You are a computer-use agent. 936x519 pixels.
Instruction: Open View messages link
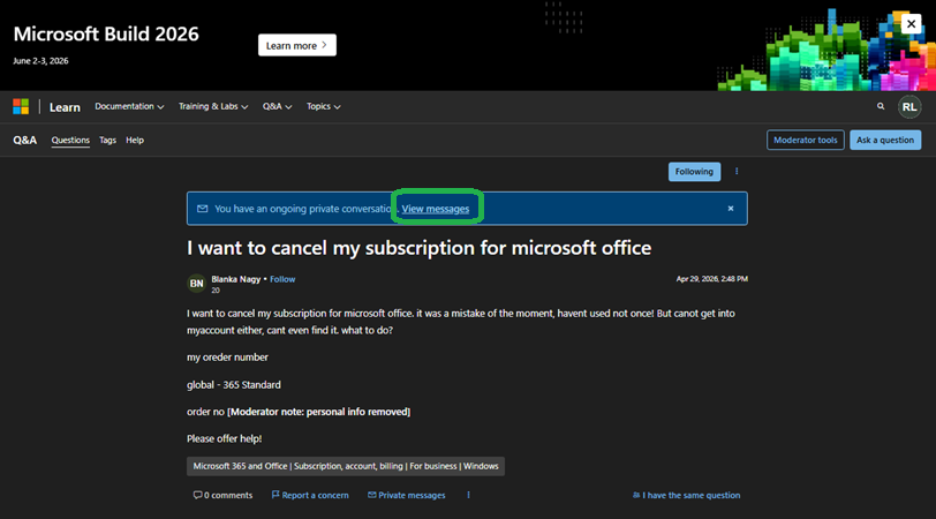pyautogui.click(x=435, y=209)
